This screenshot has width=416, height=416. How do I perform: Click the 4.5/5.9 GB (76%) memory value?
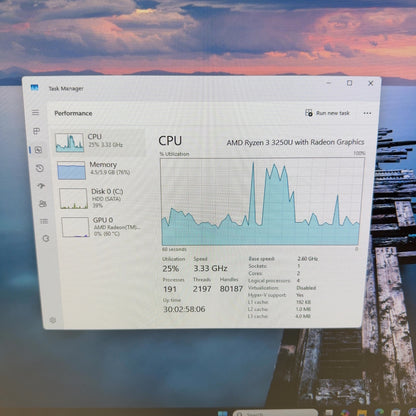(110, 172)
